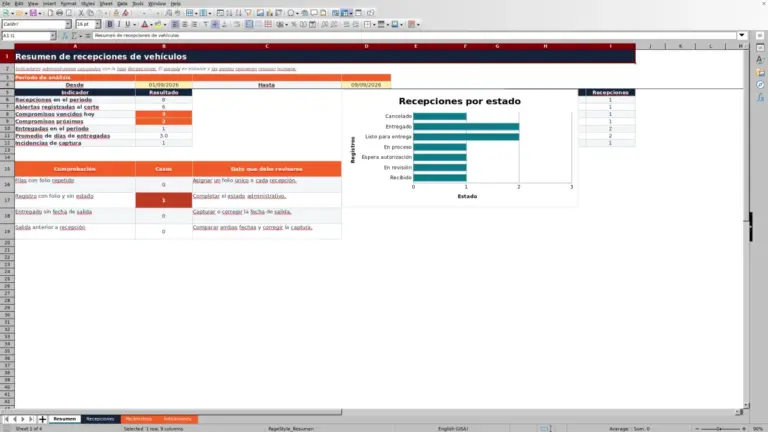The image size is (768, 432).
Task: Click the Save document icon
Action: tap(33, 13)
